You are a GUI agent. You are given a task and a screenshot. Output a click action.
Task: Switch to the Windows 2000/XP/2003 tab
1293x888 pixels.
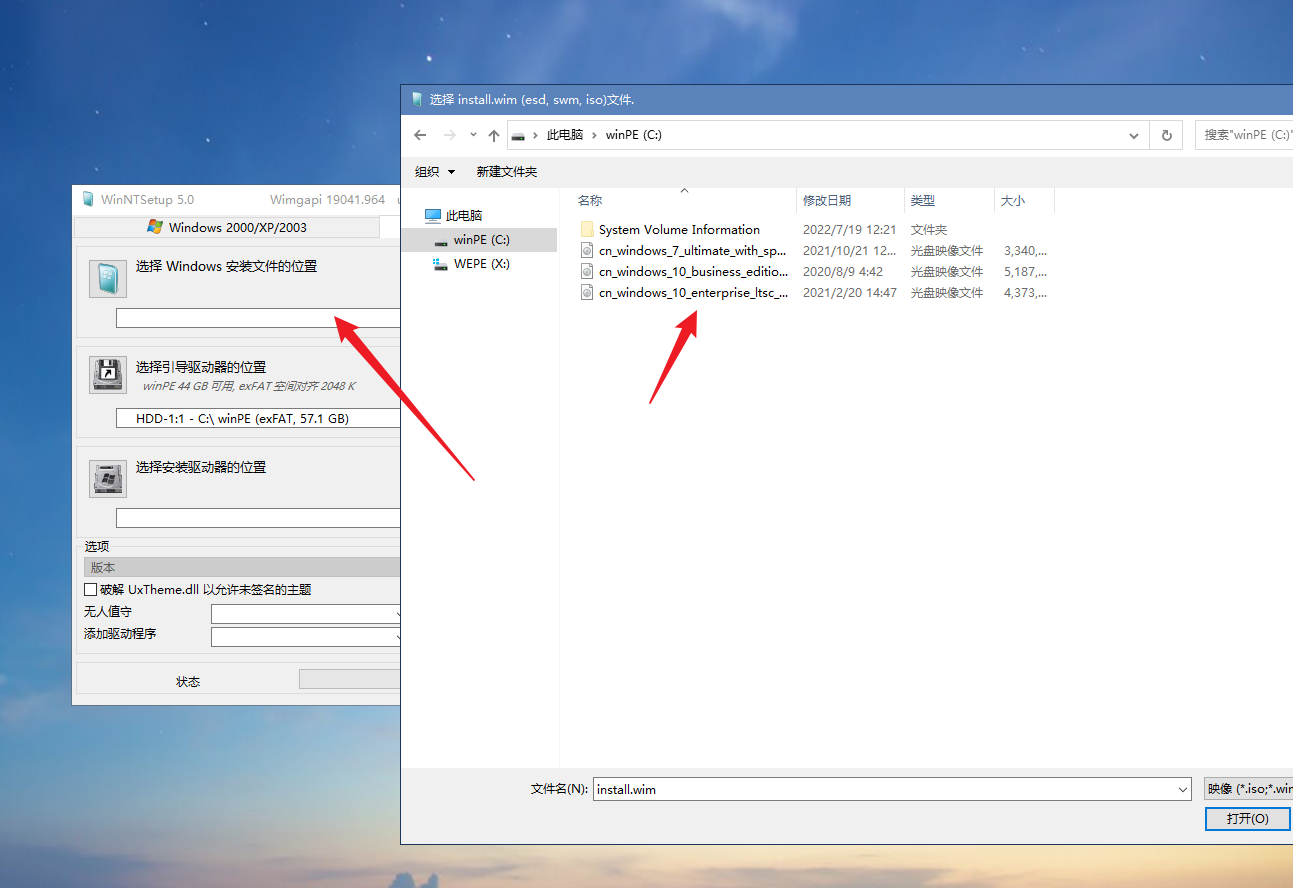pyautogui.click(x=226, y=227)
